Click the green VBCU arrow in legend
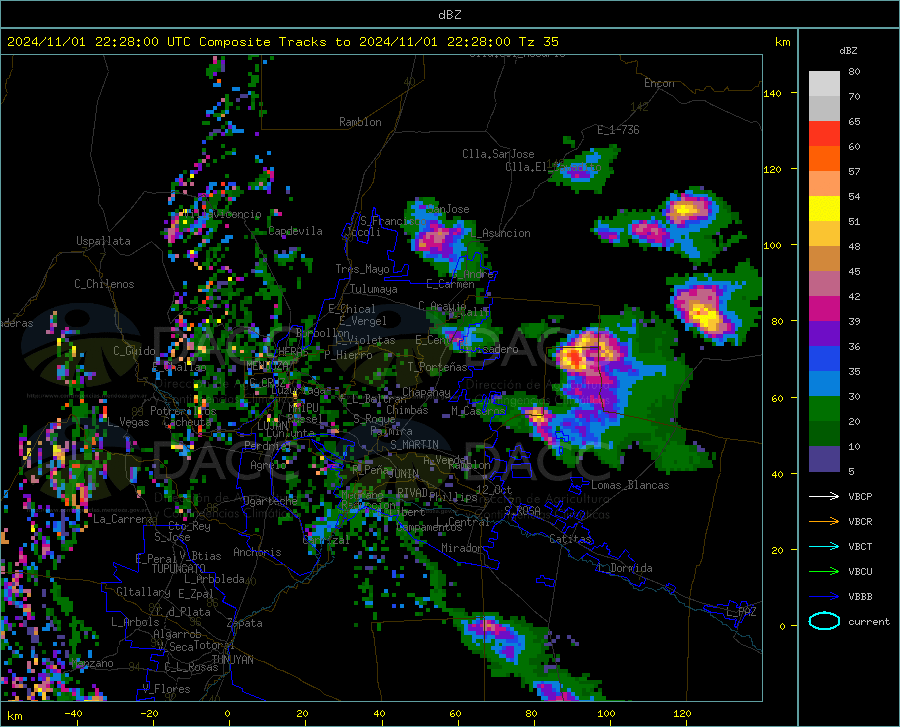Viewport: 900px width, 727px height. pyautogui.click(x=824, y=572)
